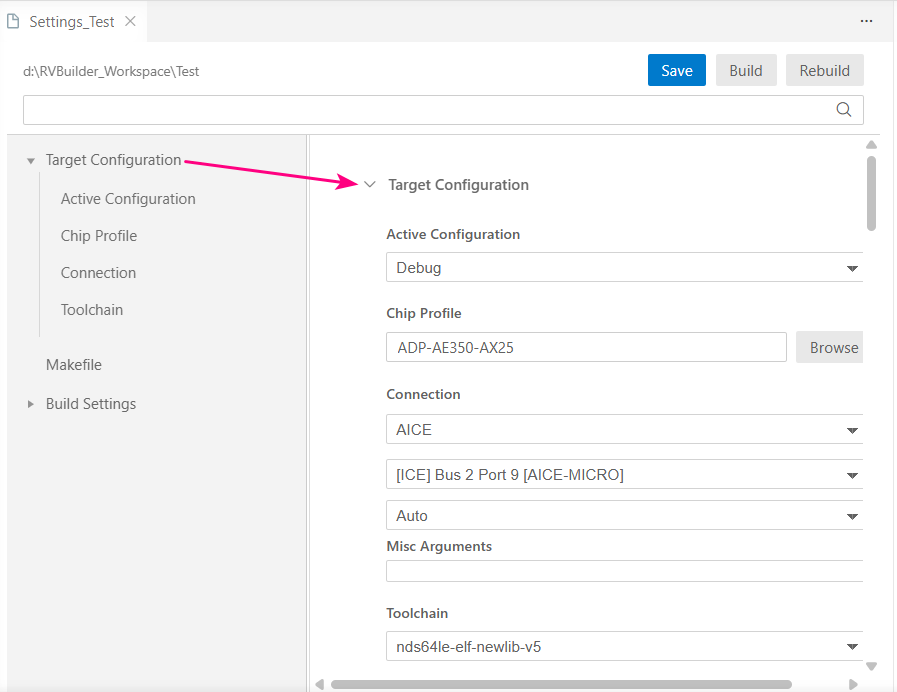
Task: Click the Rebuild button
Action: tap(824, 71)
